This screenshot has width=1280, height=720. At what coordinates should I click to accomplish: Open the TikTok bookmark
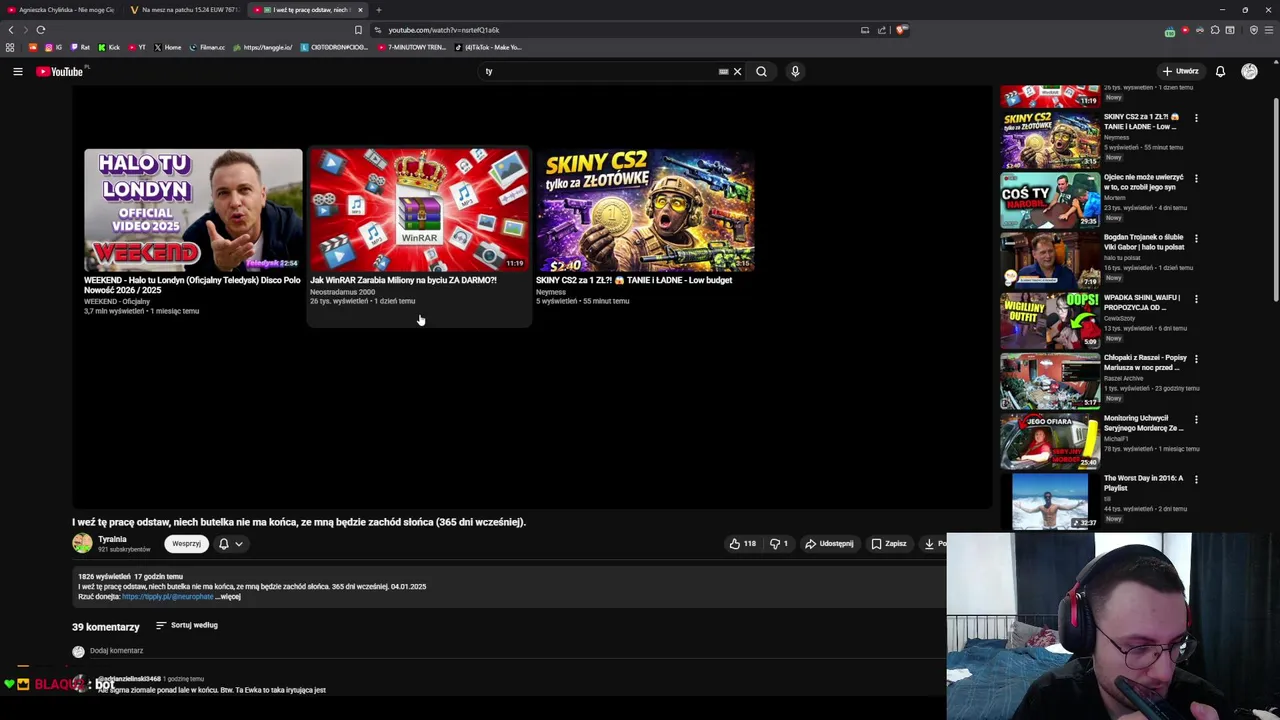click(x=488, y=47)
